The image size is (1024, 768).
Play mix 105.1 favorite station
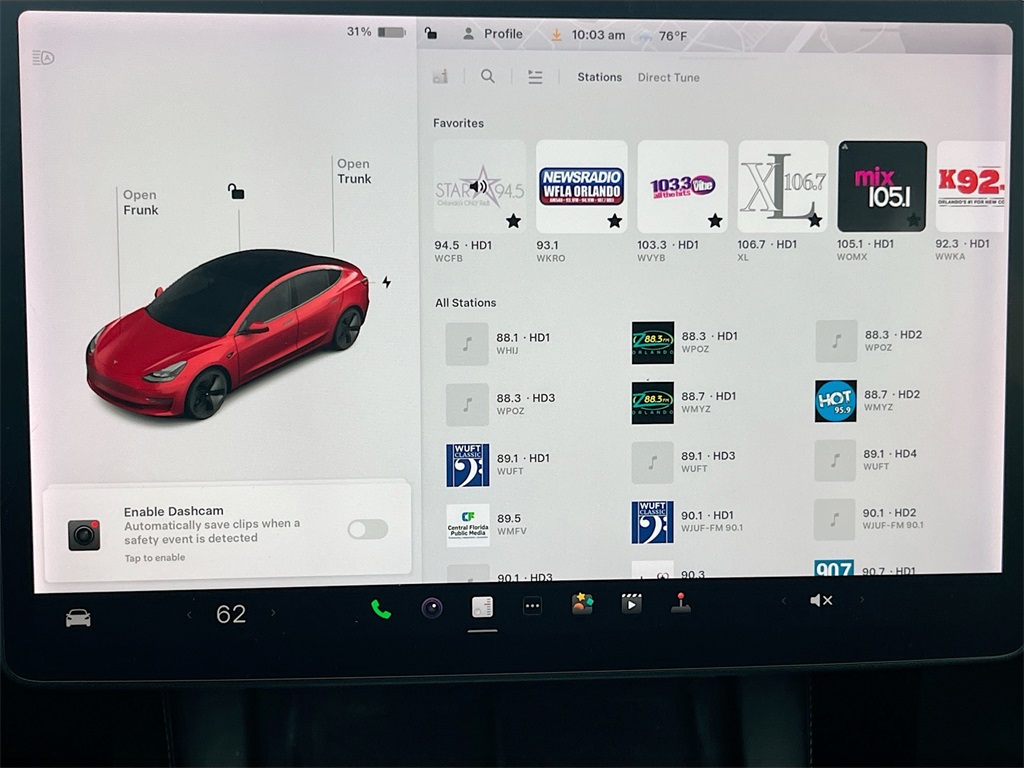881,186
